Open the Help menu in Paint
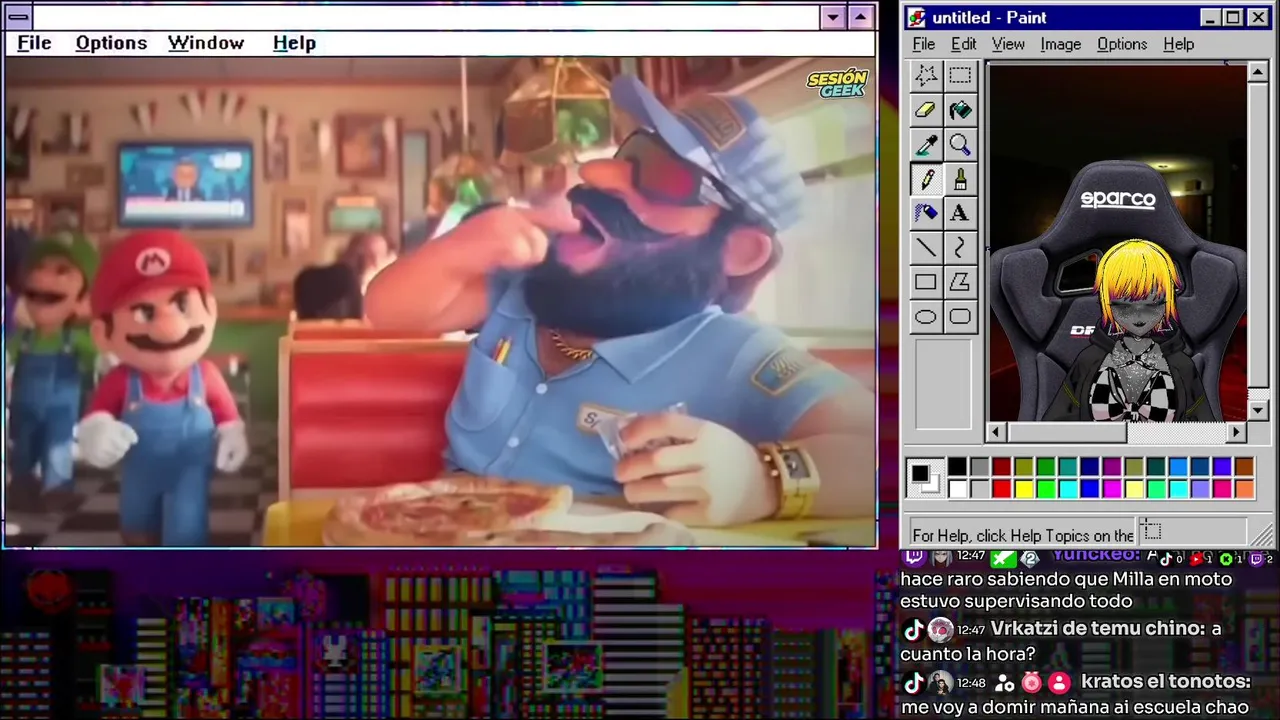The width and height of the screenshot is (1280, 720). click(1178, 44)
